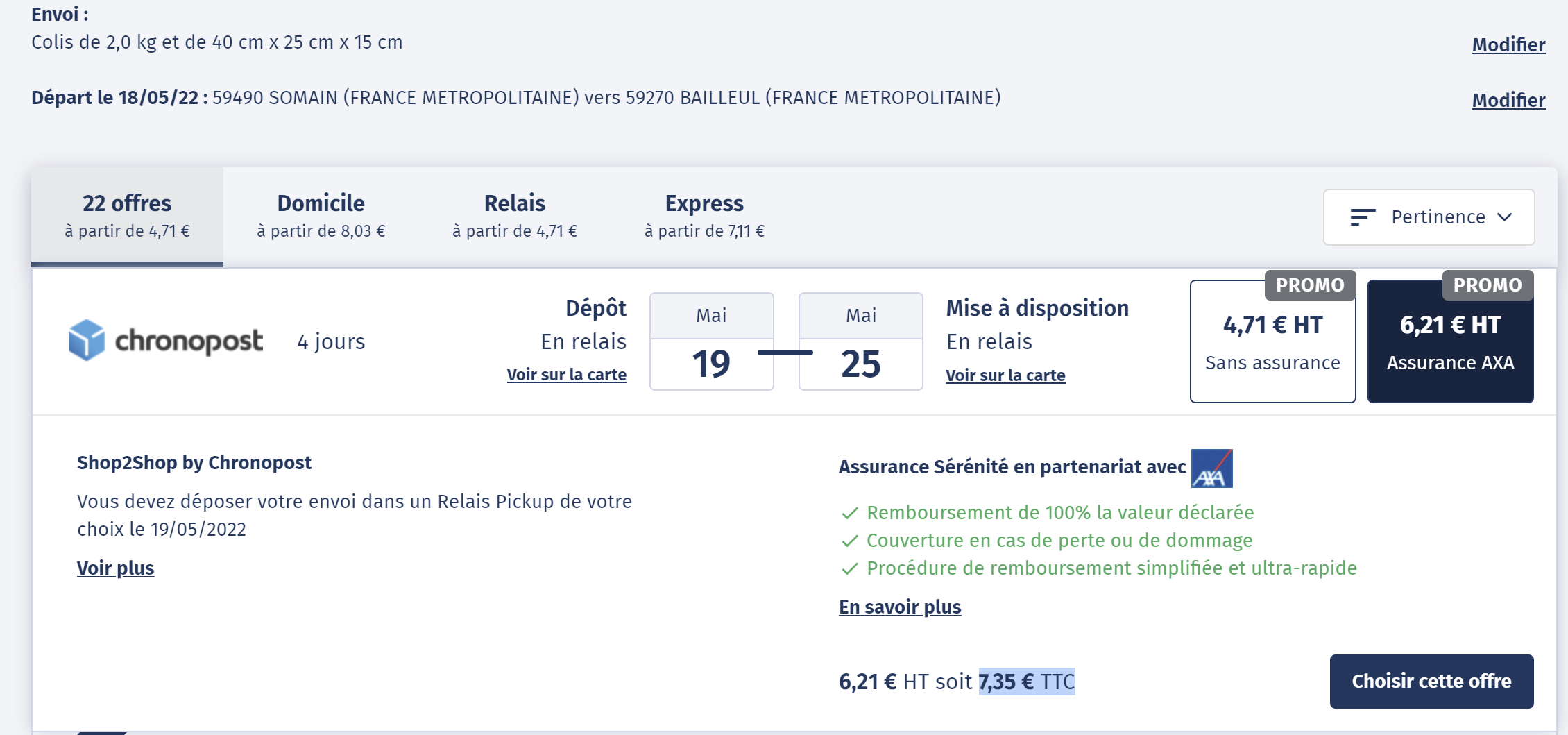Click the AXA insurance logo
Screen dimensions: 1568x735
click(x=1211, y=468)
